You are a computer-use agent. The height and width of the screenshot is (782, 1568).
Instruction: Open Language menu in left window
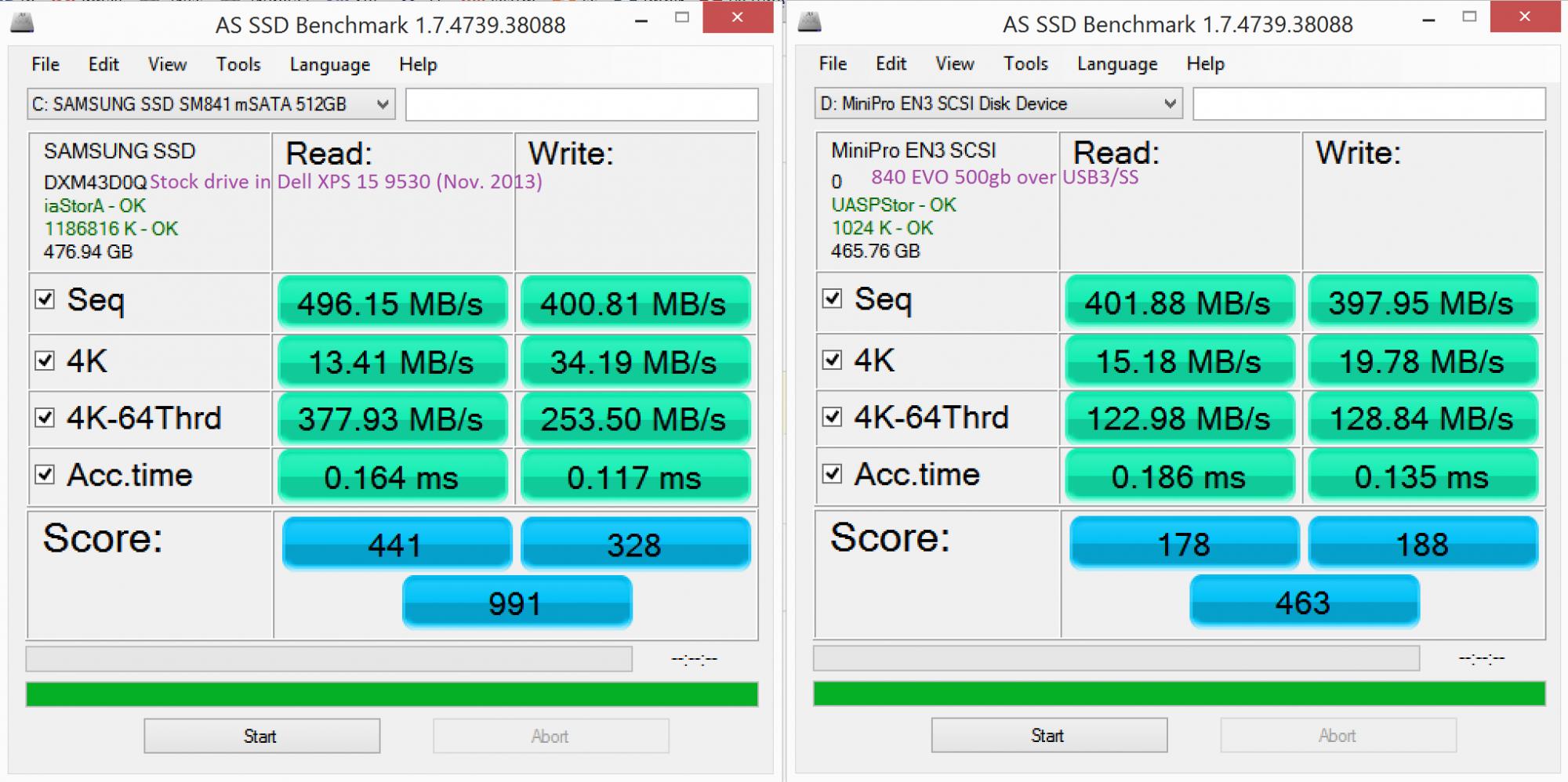tap(330, 64)
